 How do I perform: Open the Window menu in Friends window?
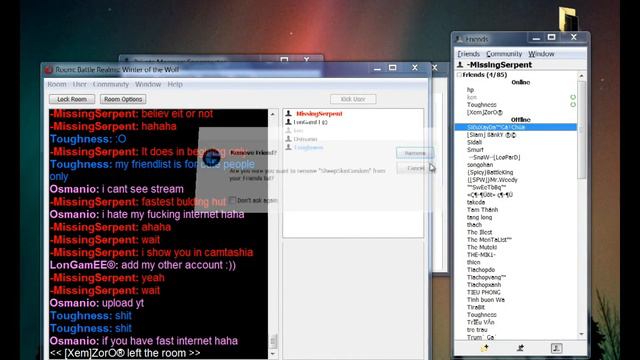pyautogui.click(x=541, y=54)
